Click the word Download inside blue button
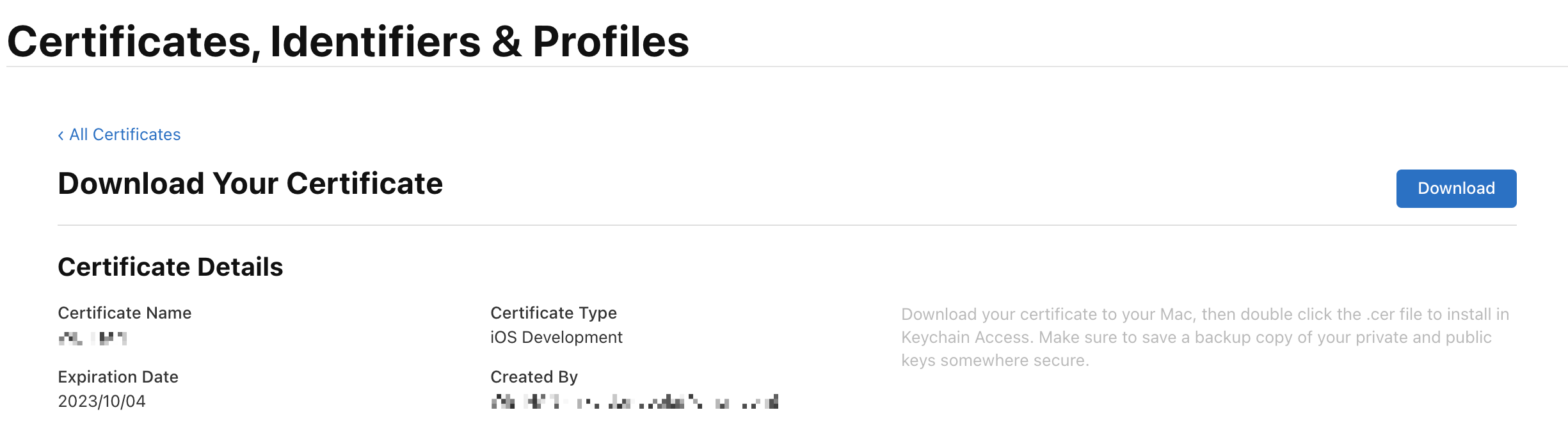1568x435 pixels. click(x=1456, y=188)
